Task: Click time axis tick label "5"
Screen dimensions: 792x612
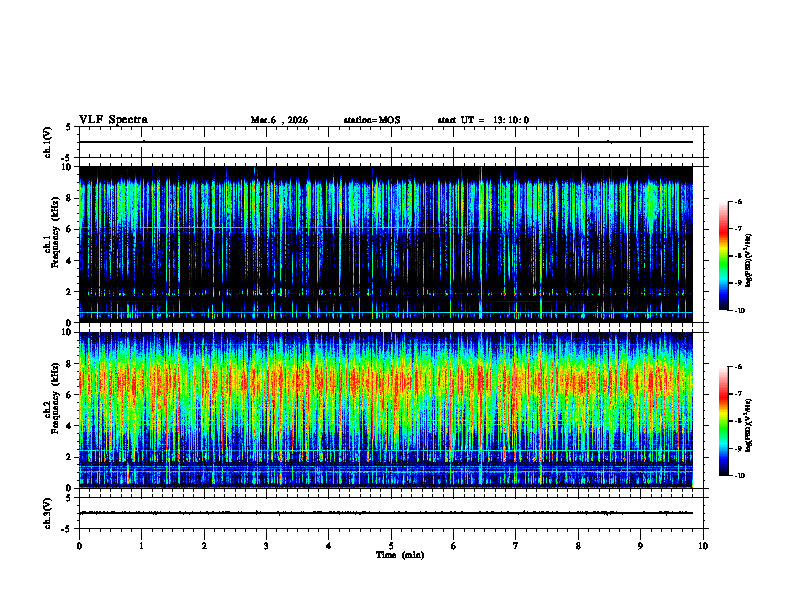Action: coord(391,546)
